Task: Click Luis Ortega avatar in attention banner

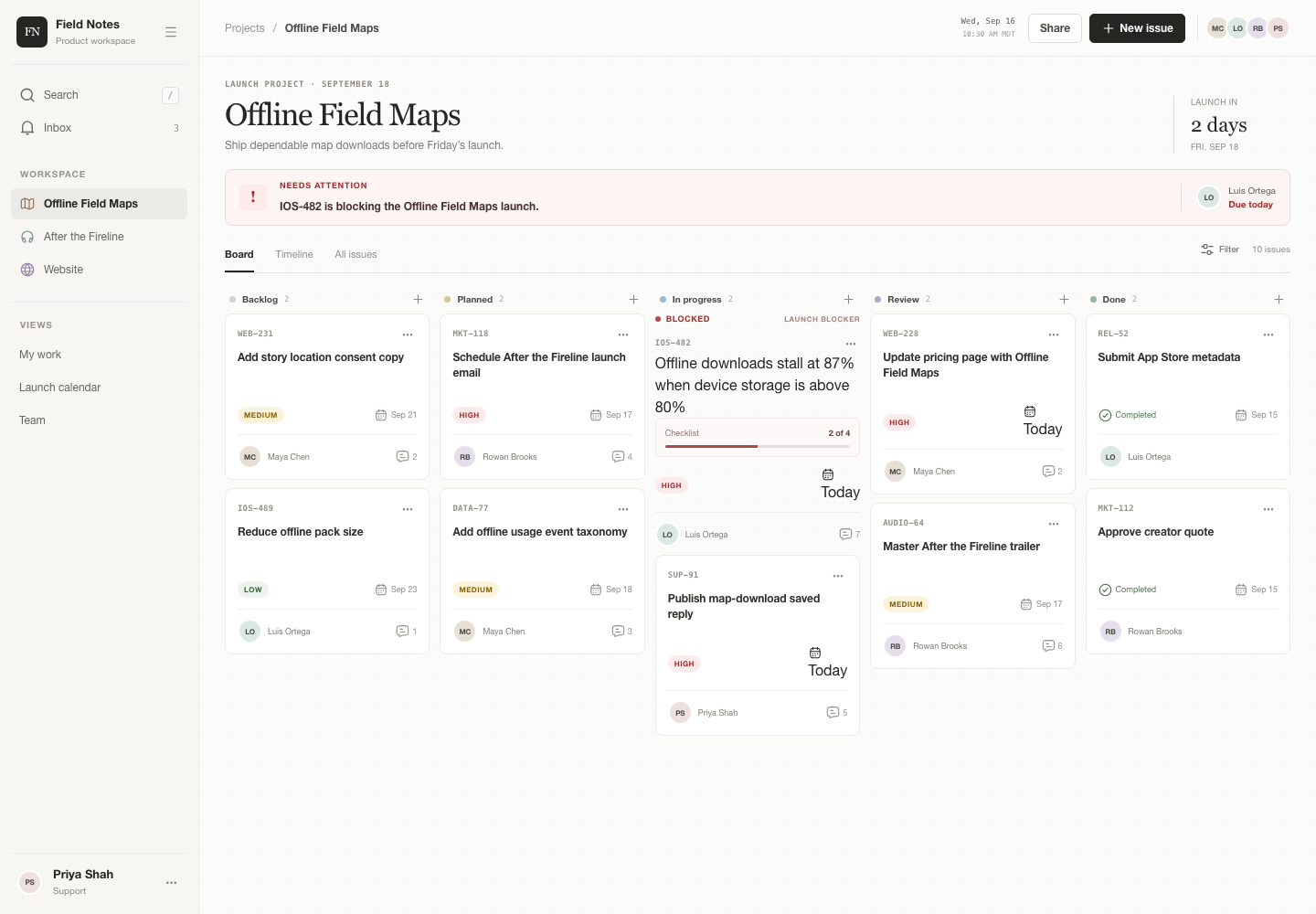Action: coord(1209,197)
